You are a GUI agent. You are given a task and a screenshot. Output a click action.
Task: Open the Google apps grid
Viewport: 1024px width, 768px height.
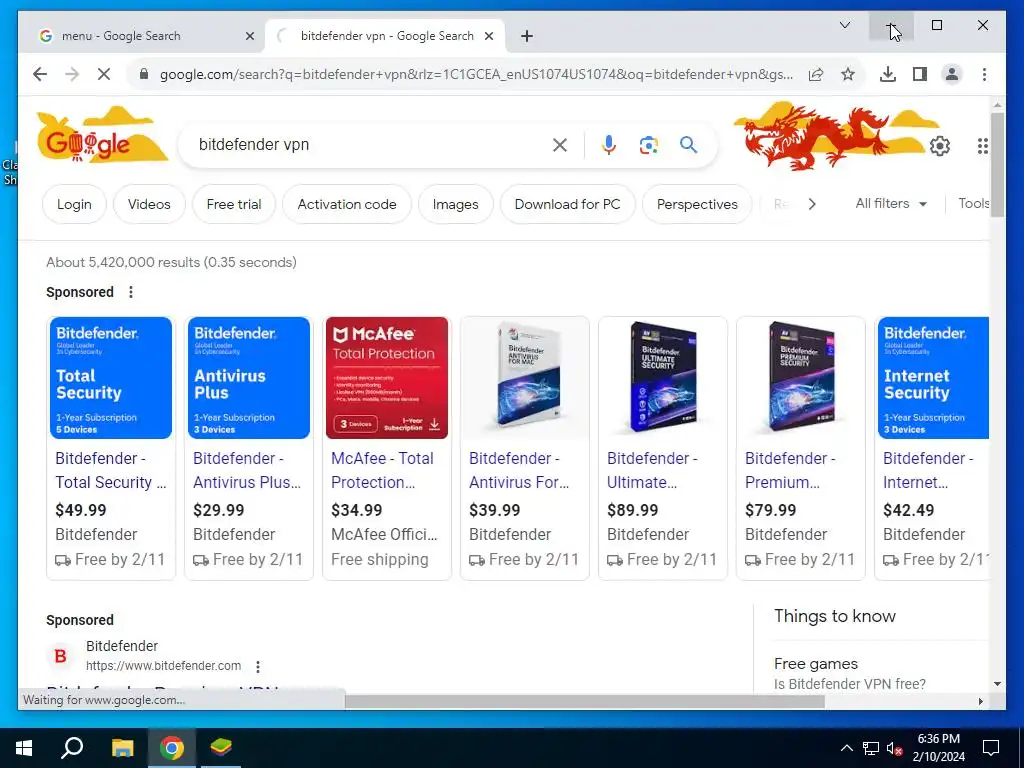982,146
